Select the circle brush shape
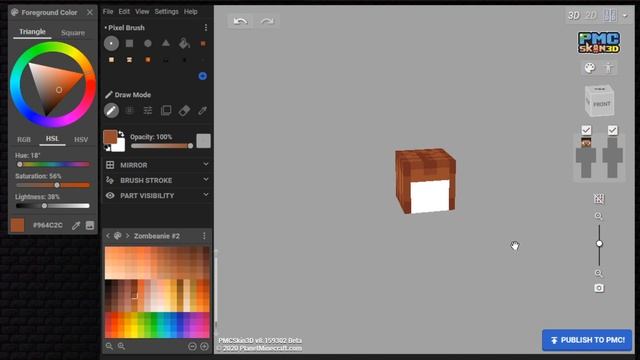The width and height of the screenshot is (640, 360). (x=148, y=43)
